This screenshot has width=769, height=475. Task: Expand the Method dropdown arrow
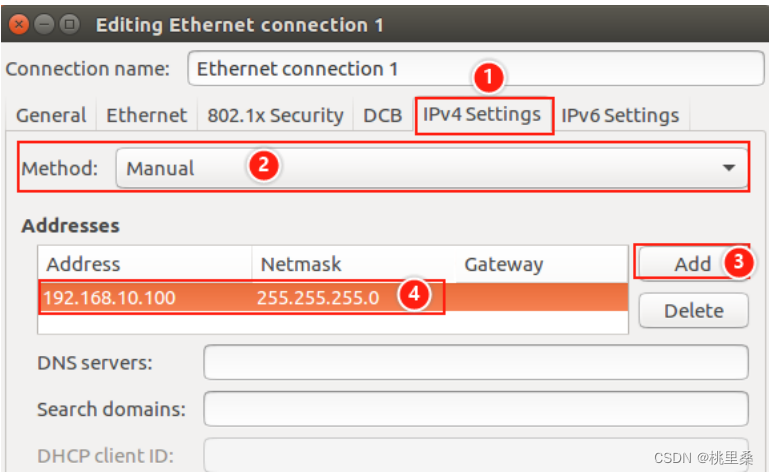729,168
